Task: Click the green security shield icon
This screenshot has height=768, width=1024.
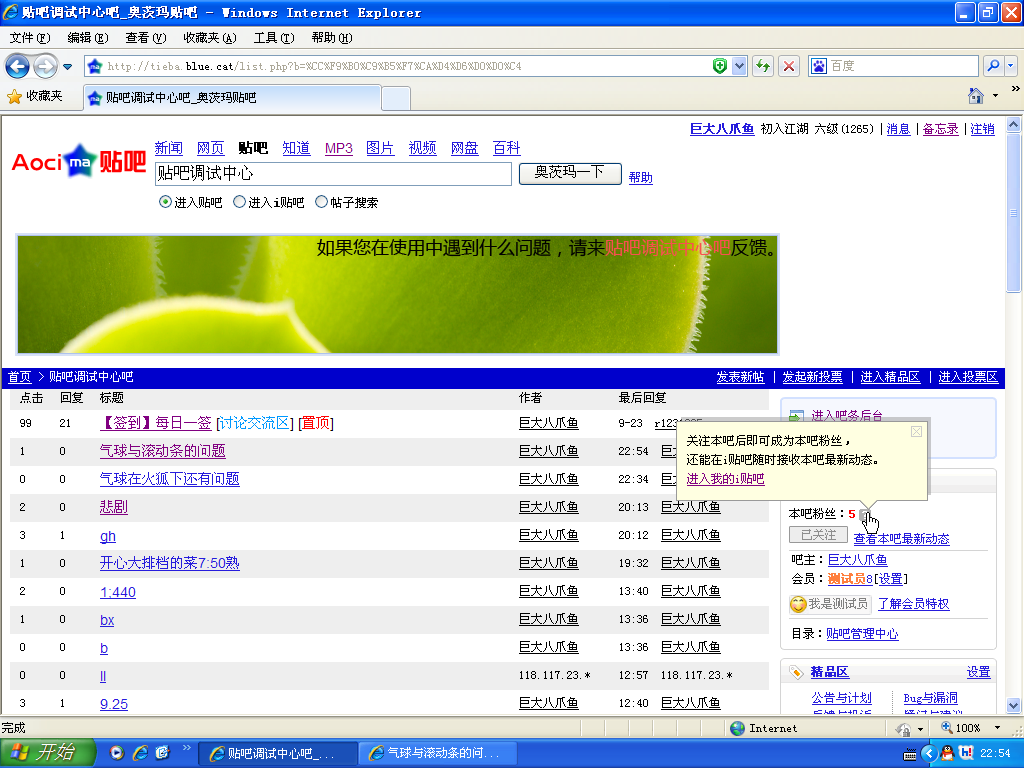Action: pyautogui.click(x=720, y=66)
